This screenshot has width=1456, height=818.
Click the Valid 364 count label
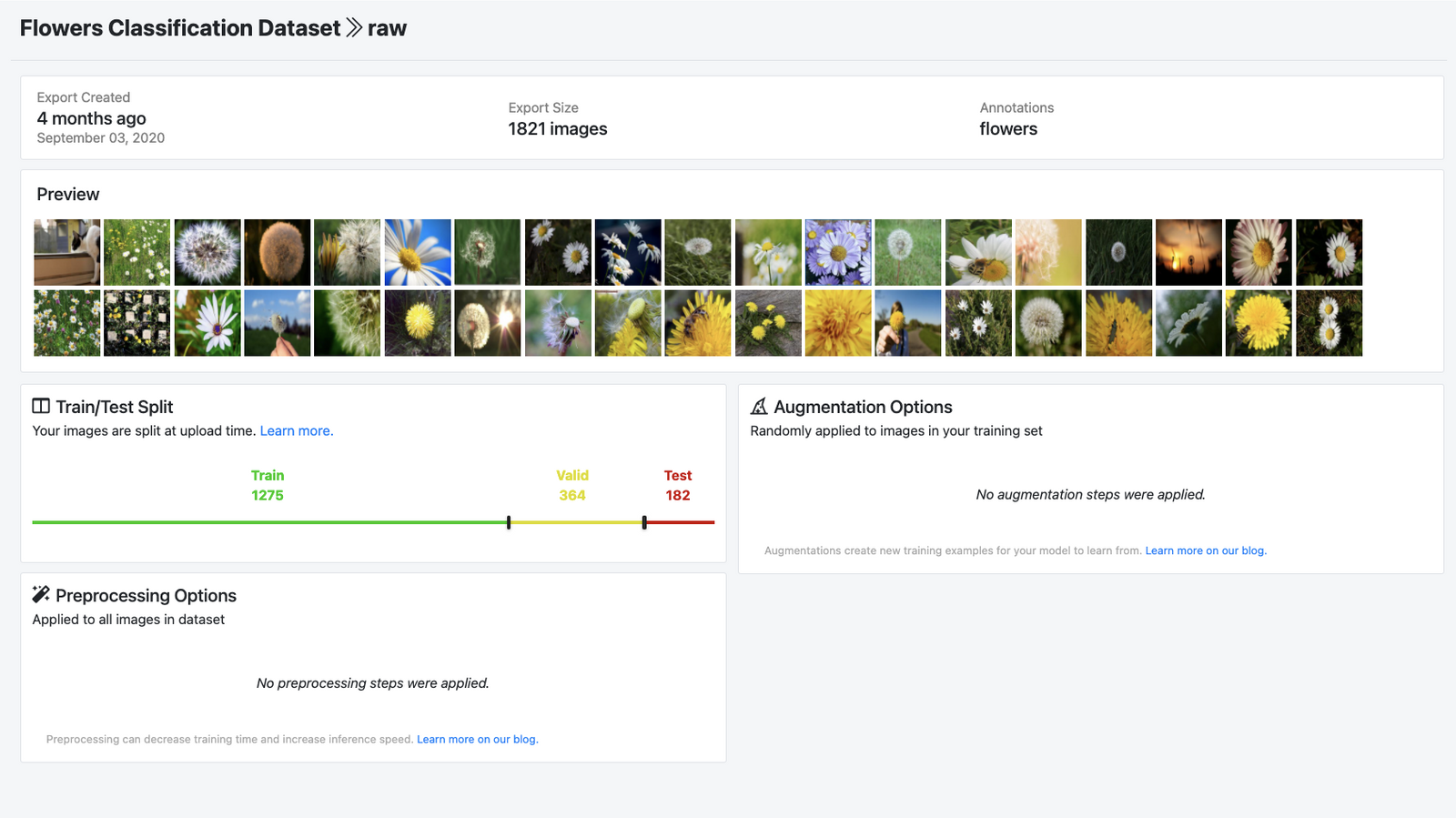(572, 486)
